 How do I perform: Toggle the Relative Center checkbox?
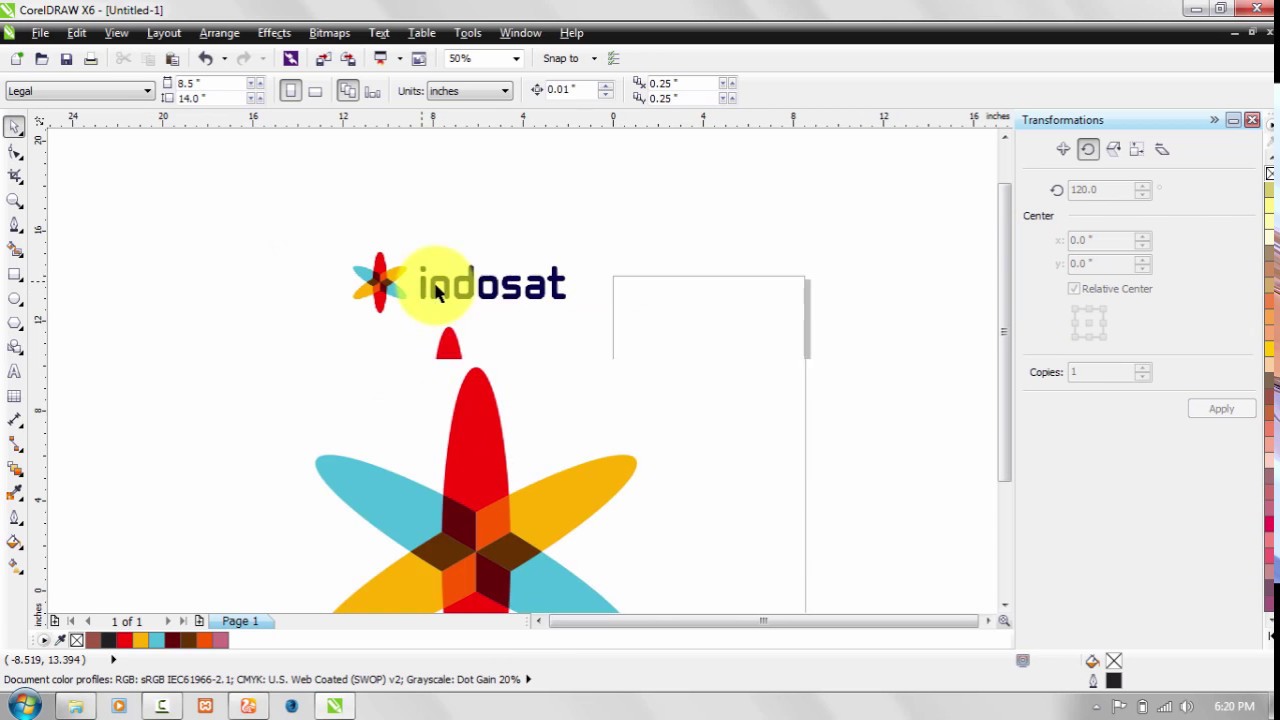coord(1074,289)
